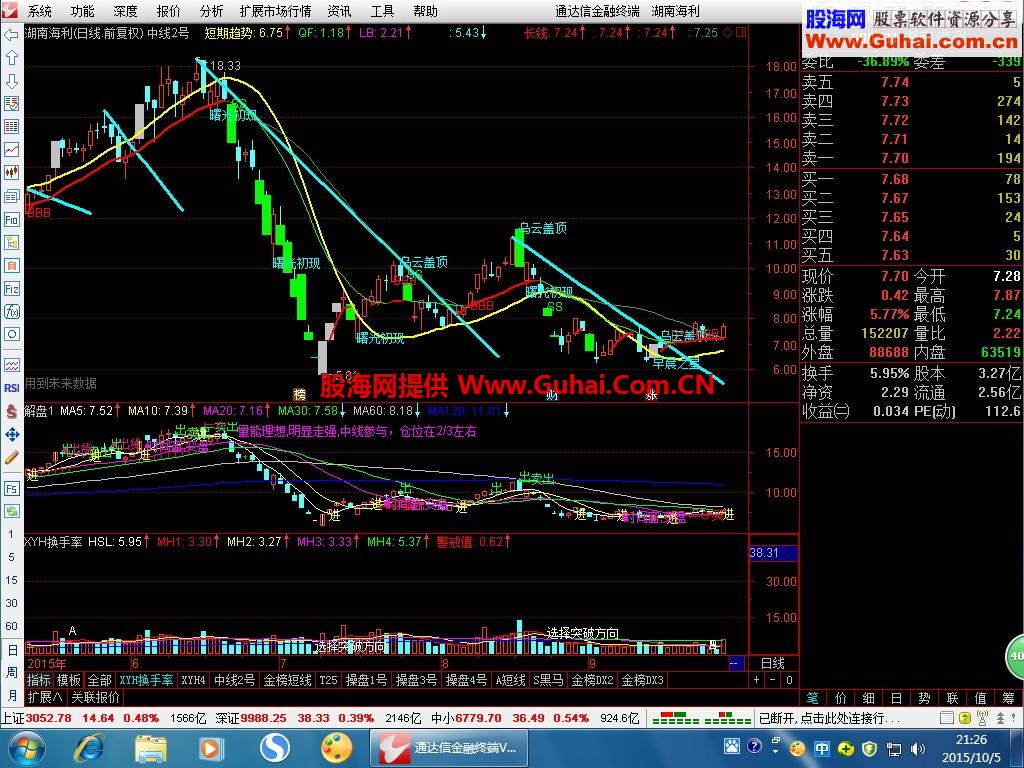Click the stacked windows icon in left toolbar
This screenshot has height=768, width=1024.
[x=11, y=196]
